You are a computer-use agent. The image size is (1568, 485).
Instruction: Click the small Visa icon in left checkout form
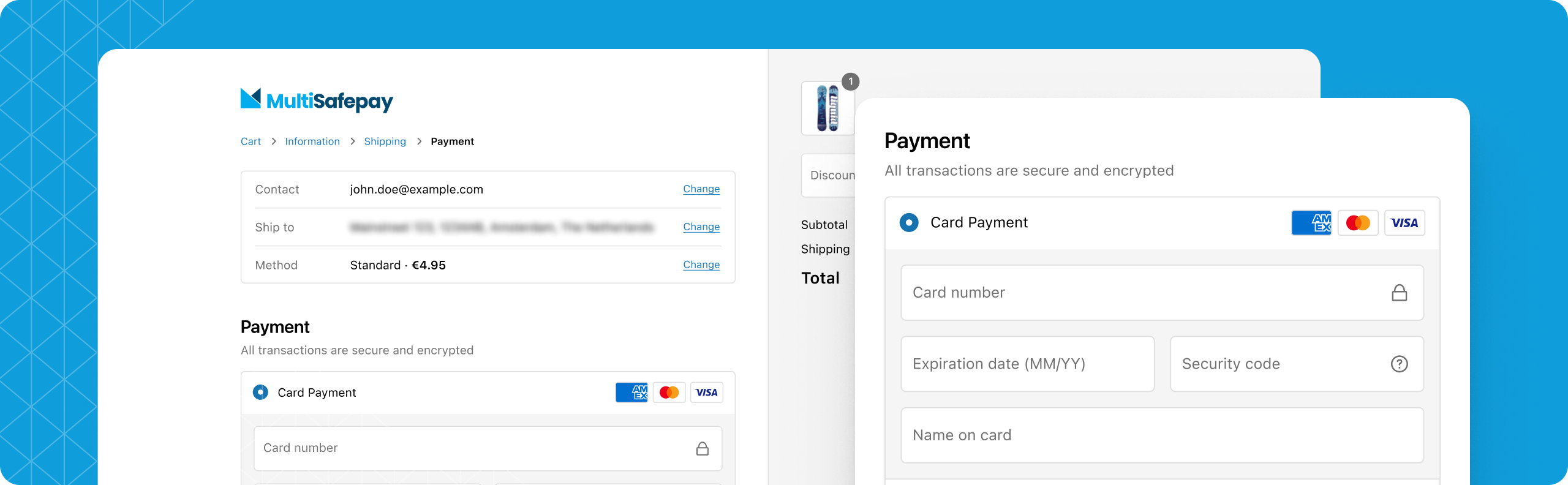[706, 393]
